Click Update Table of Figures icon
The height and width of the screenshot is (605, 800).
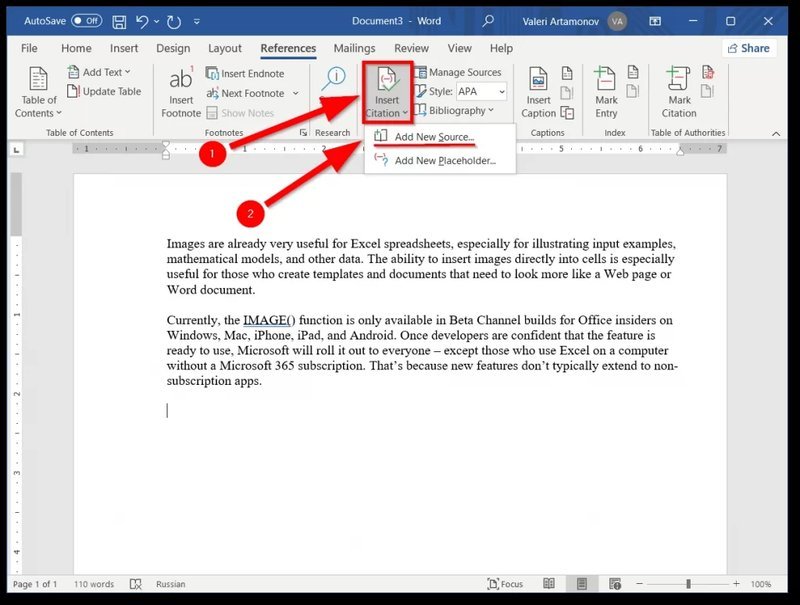click(567, 92)
